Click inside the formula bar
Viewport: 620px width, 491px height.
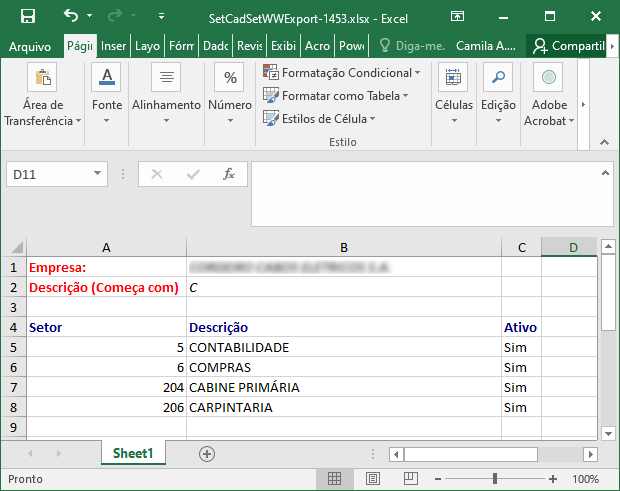tap(425, 194)
